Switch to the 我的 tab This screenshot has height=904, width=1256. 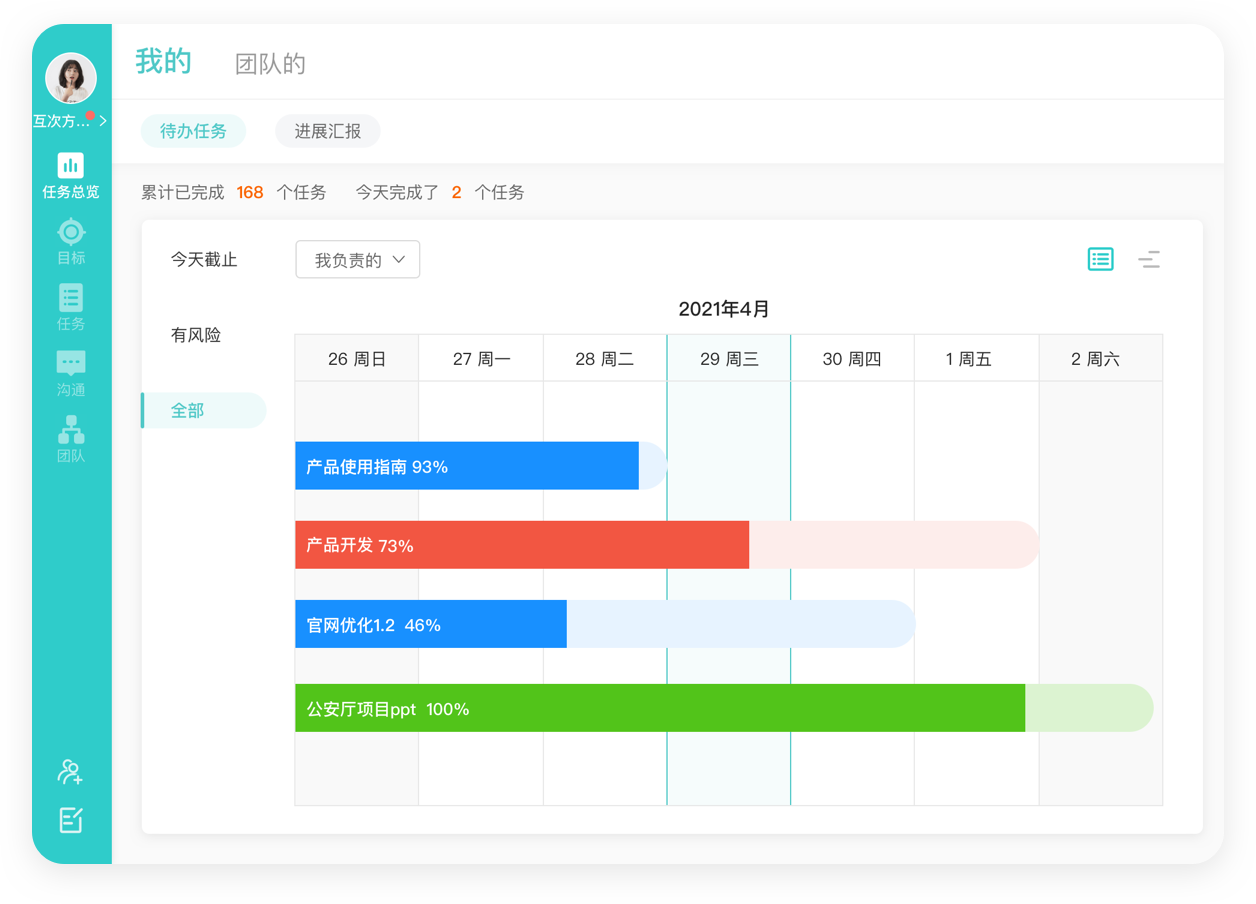163,62
